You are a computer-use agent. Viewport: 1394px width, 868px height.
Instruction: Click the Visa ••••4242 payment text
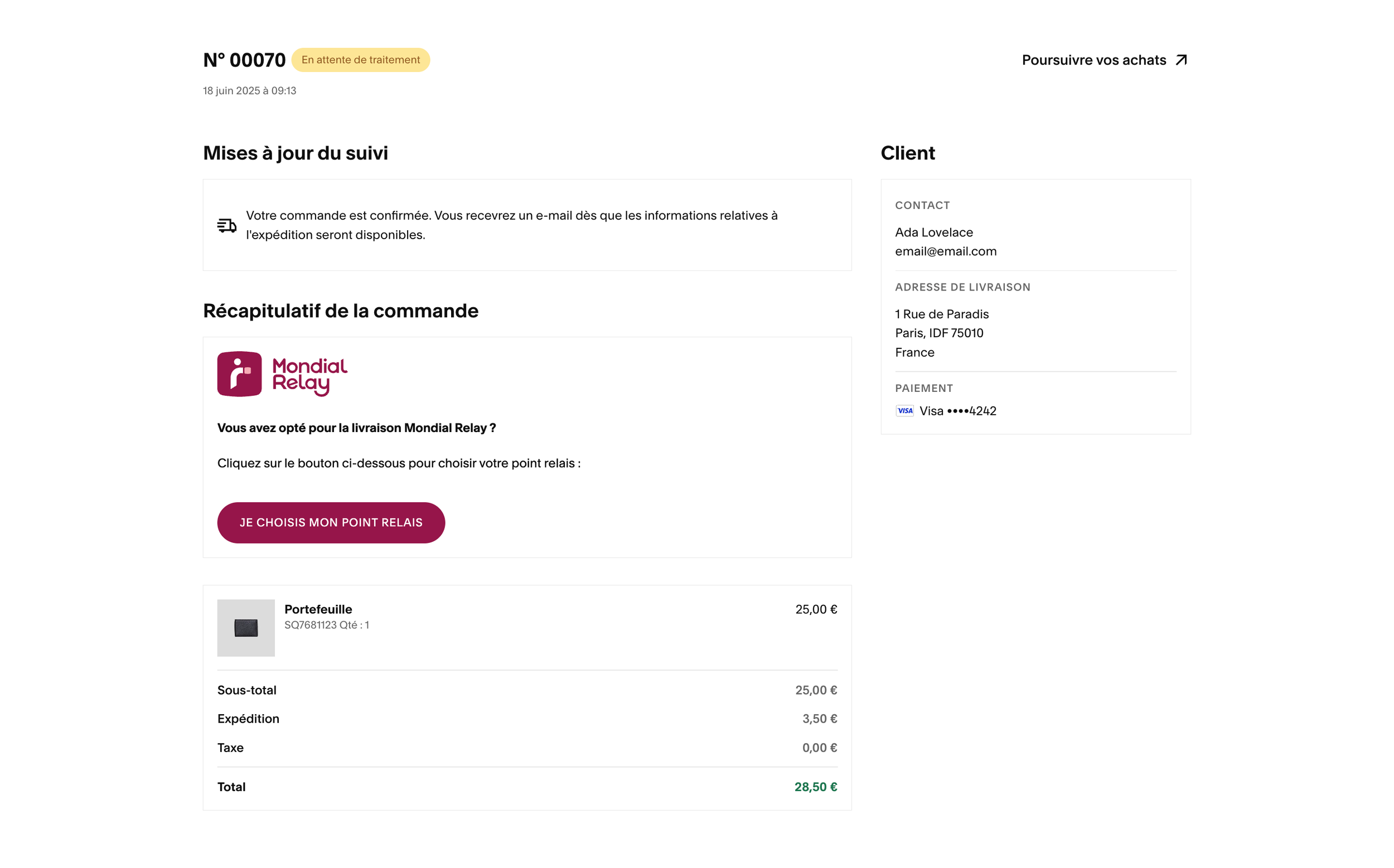(957, 411)
